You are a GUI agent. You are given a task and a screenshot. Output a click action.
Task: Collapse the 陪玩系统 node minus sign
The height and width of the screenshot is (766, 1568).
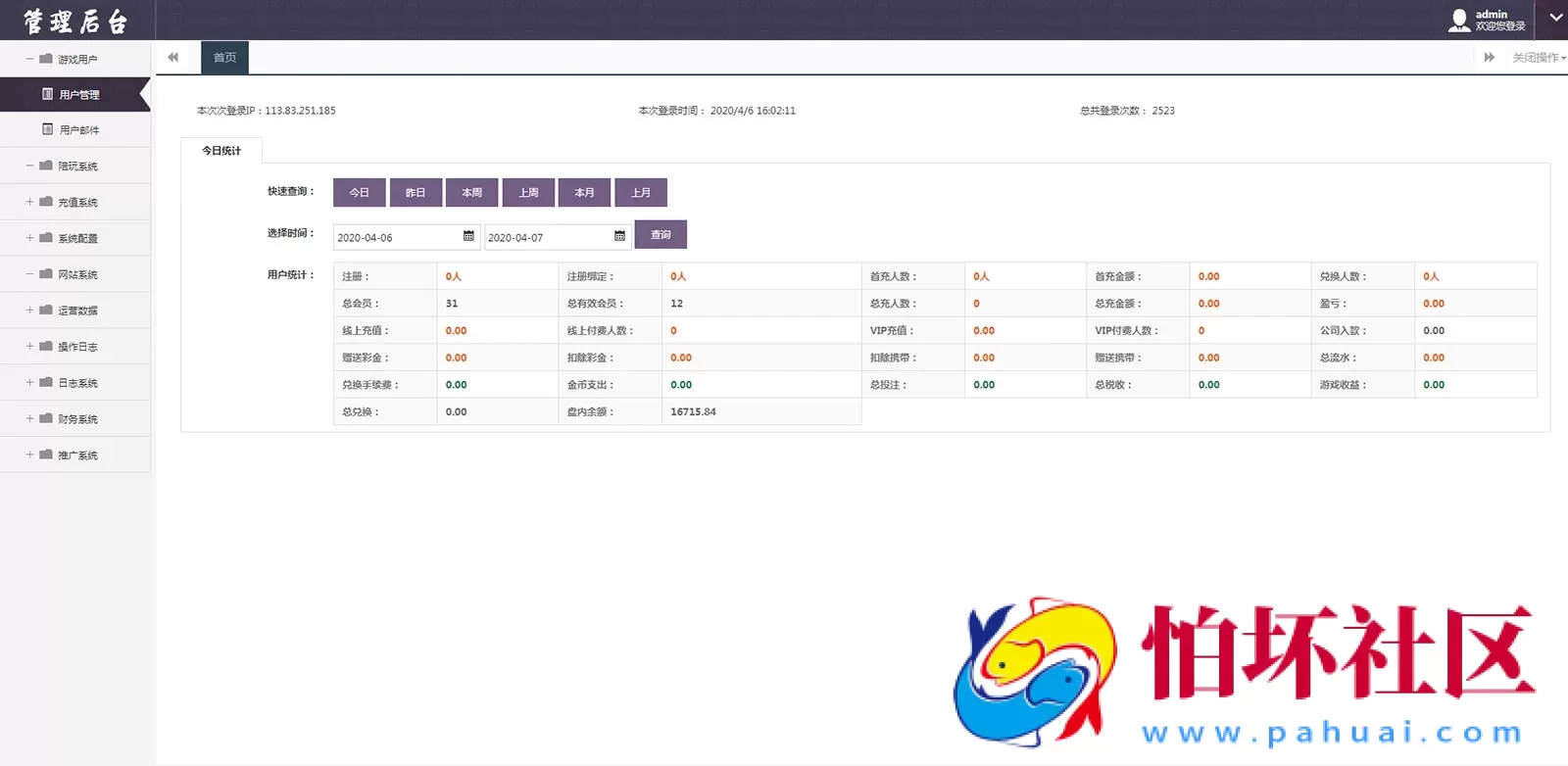(29, 166)
